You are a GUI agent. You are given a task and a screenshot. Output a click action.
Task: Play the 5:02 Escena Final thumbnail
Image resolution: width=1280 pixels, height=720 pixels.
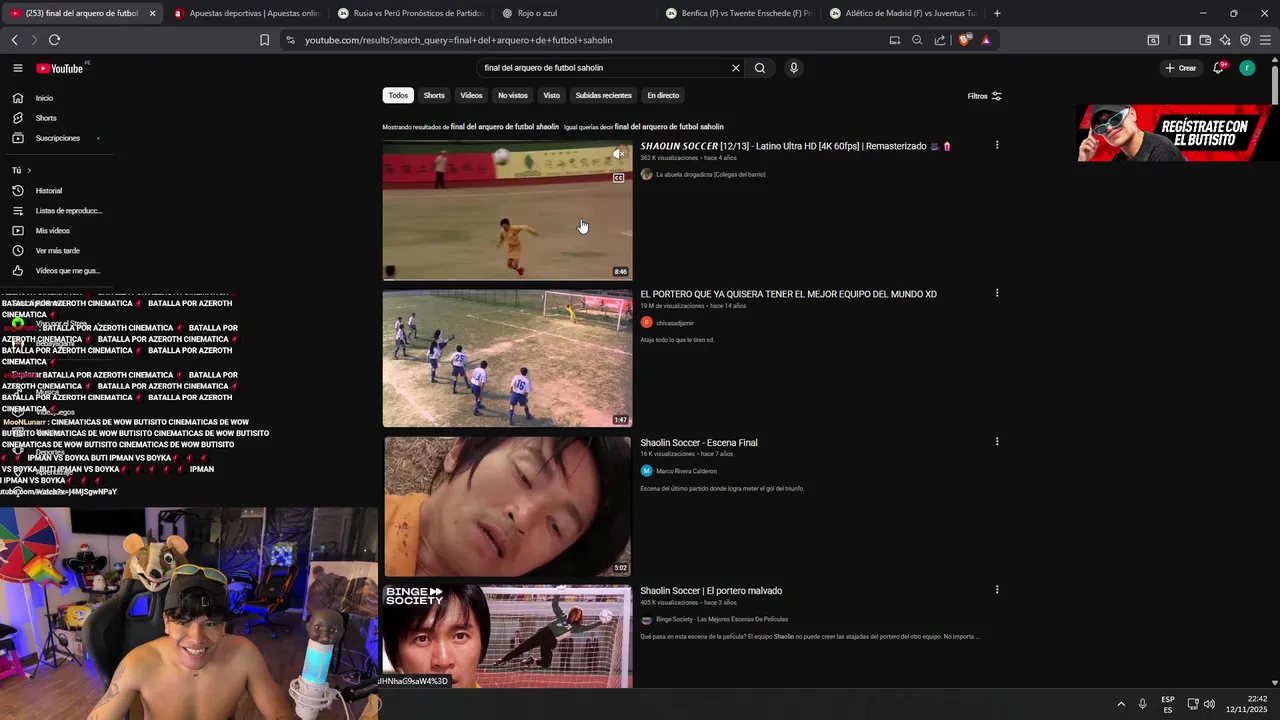pos(507,506)
